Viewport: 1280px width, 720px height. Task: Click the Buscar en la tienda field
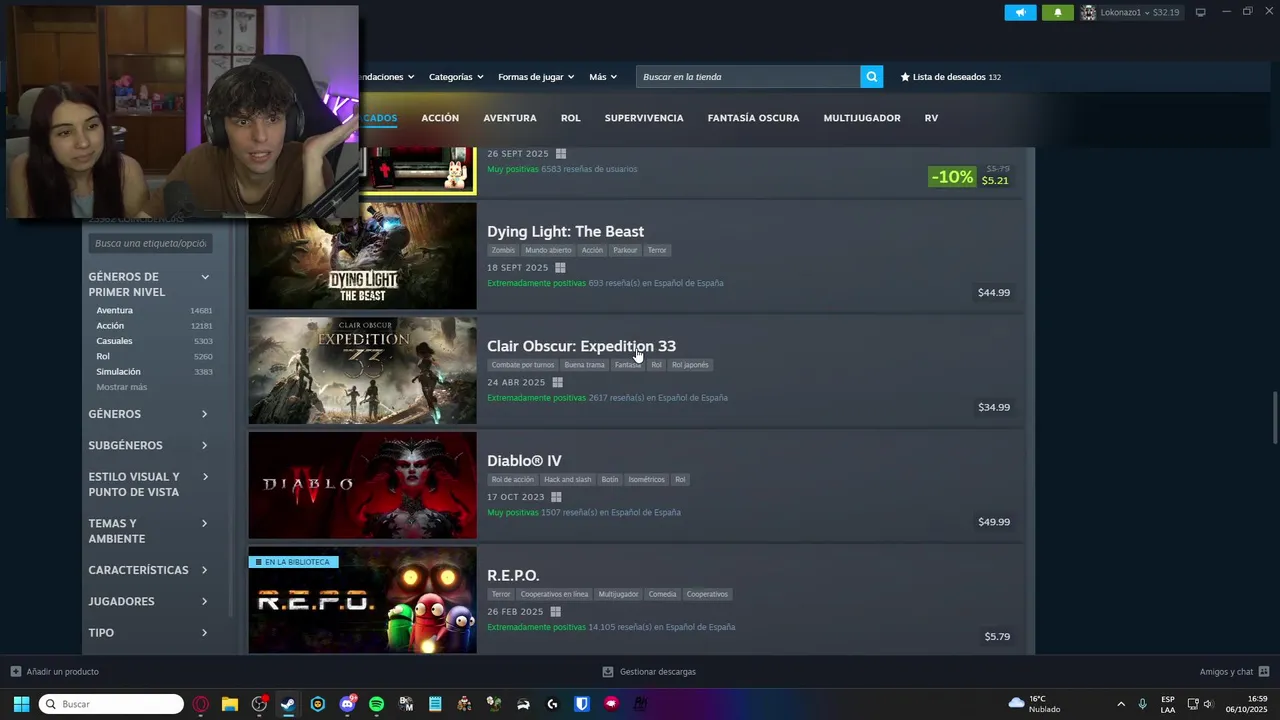tap(748, 77)
